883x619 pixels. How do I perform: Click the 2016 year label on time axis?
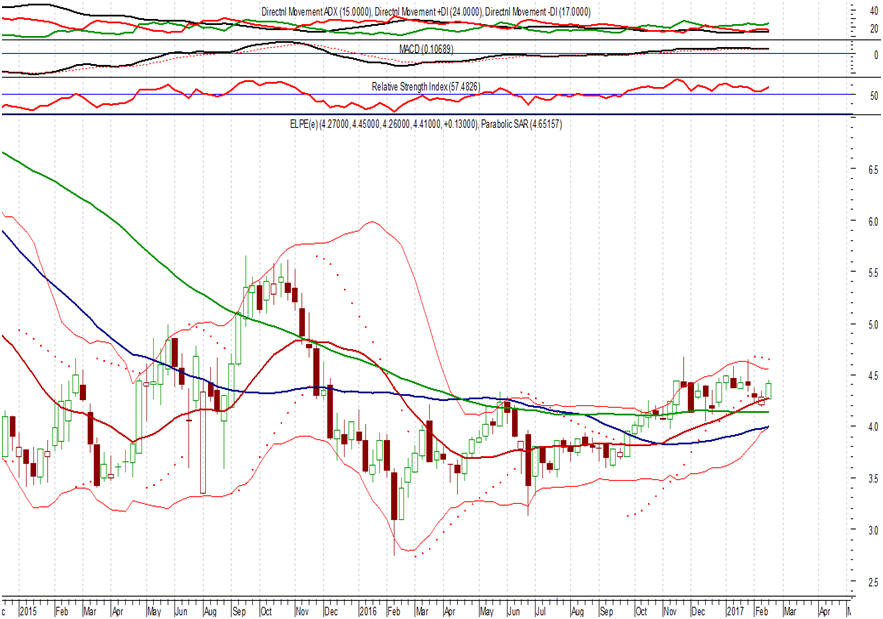368,611
